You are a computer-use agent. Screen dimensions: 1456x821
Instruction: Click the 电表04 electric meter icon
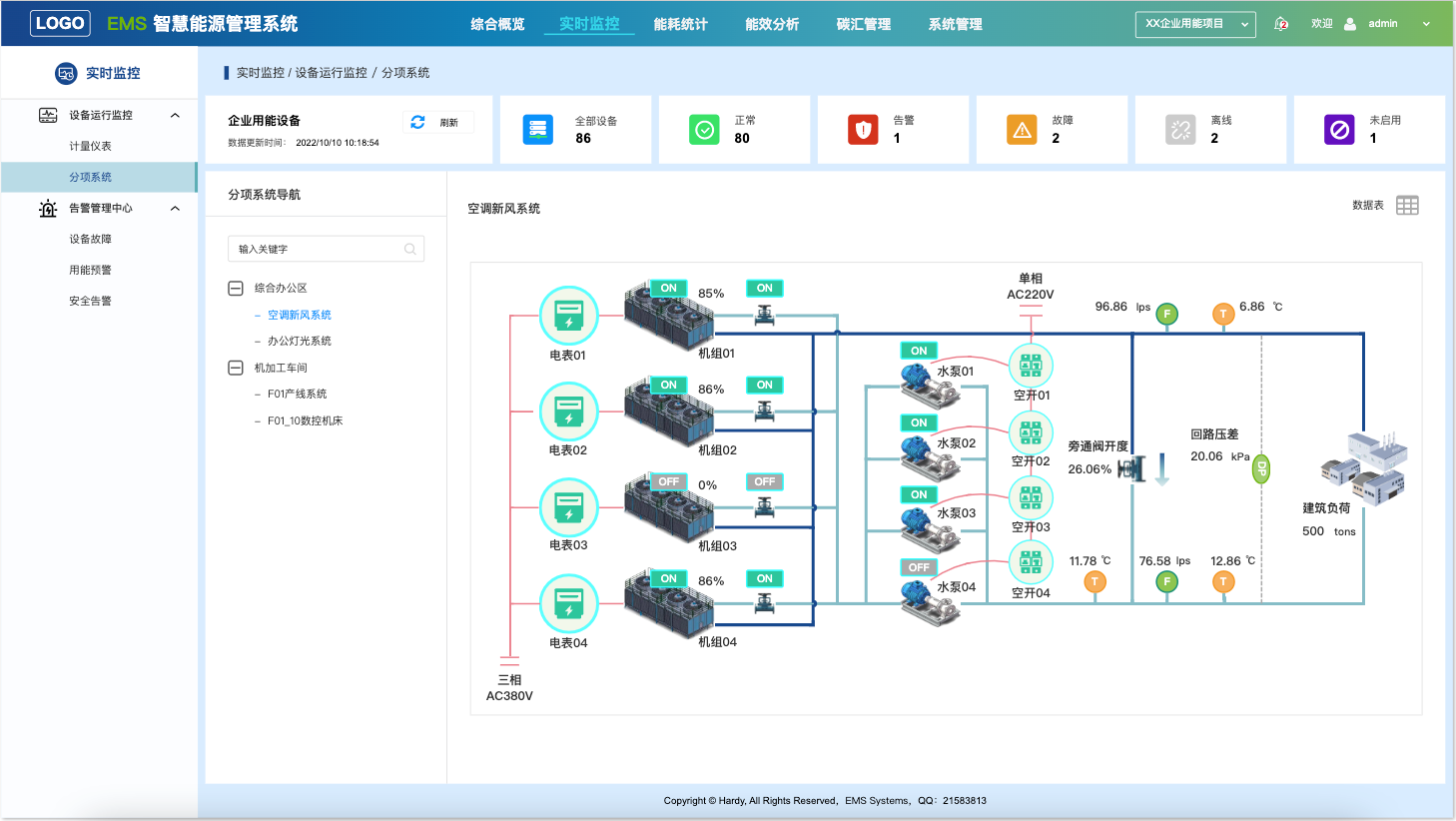click(568, 603)
